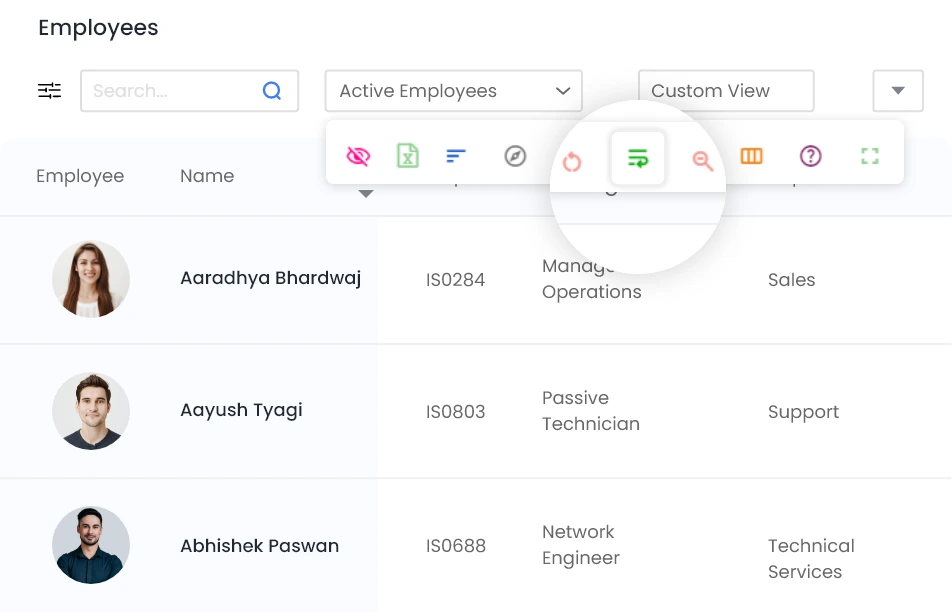This screenshot has height=612, width=952.
Task: Expand the caret dropdown button at right
Action: [x=897, y=91]
